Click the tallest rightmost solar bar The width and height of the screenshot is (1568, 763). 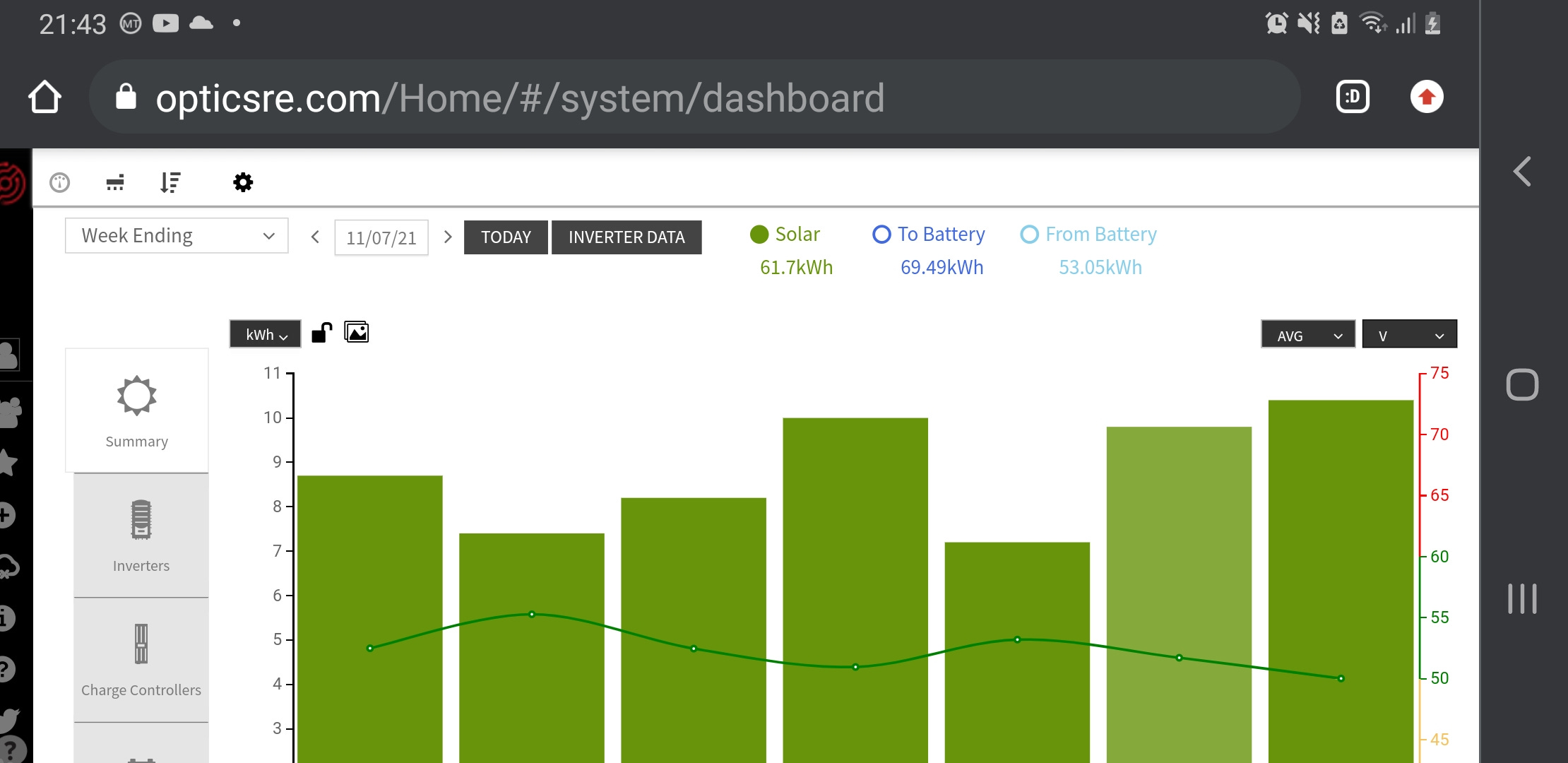pos(1341,581)
